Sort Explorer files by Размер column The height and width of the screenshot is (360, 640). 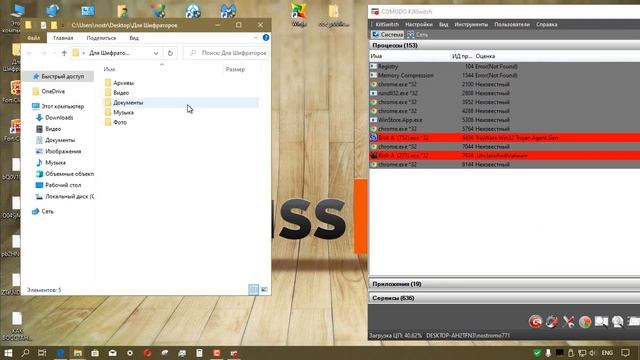click(236, 69)
